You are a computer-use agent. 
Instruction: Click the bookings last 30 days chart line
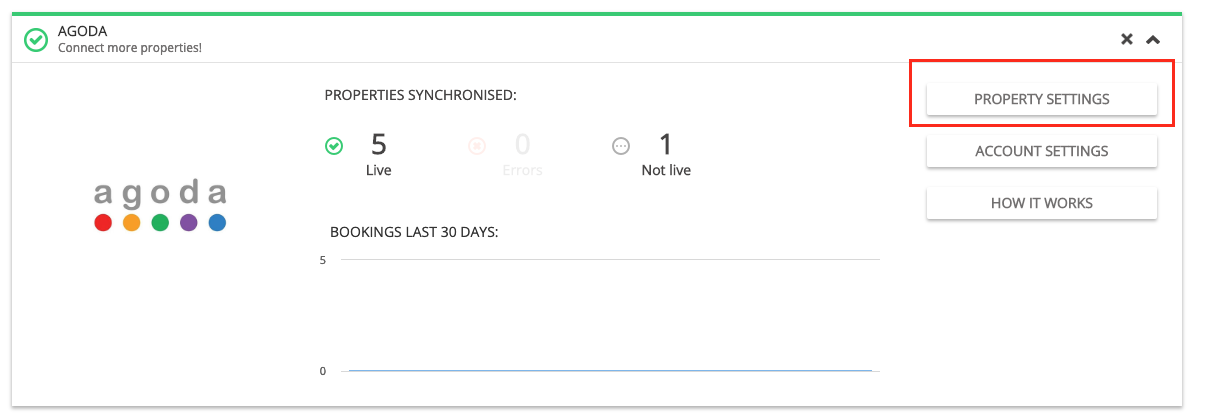(610, 371)
